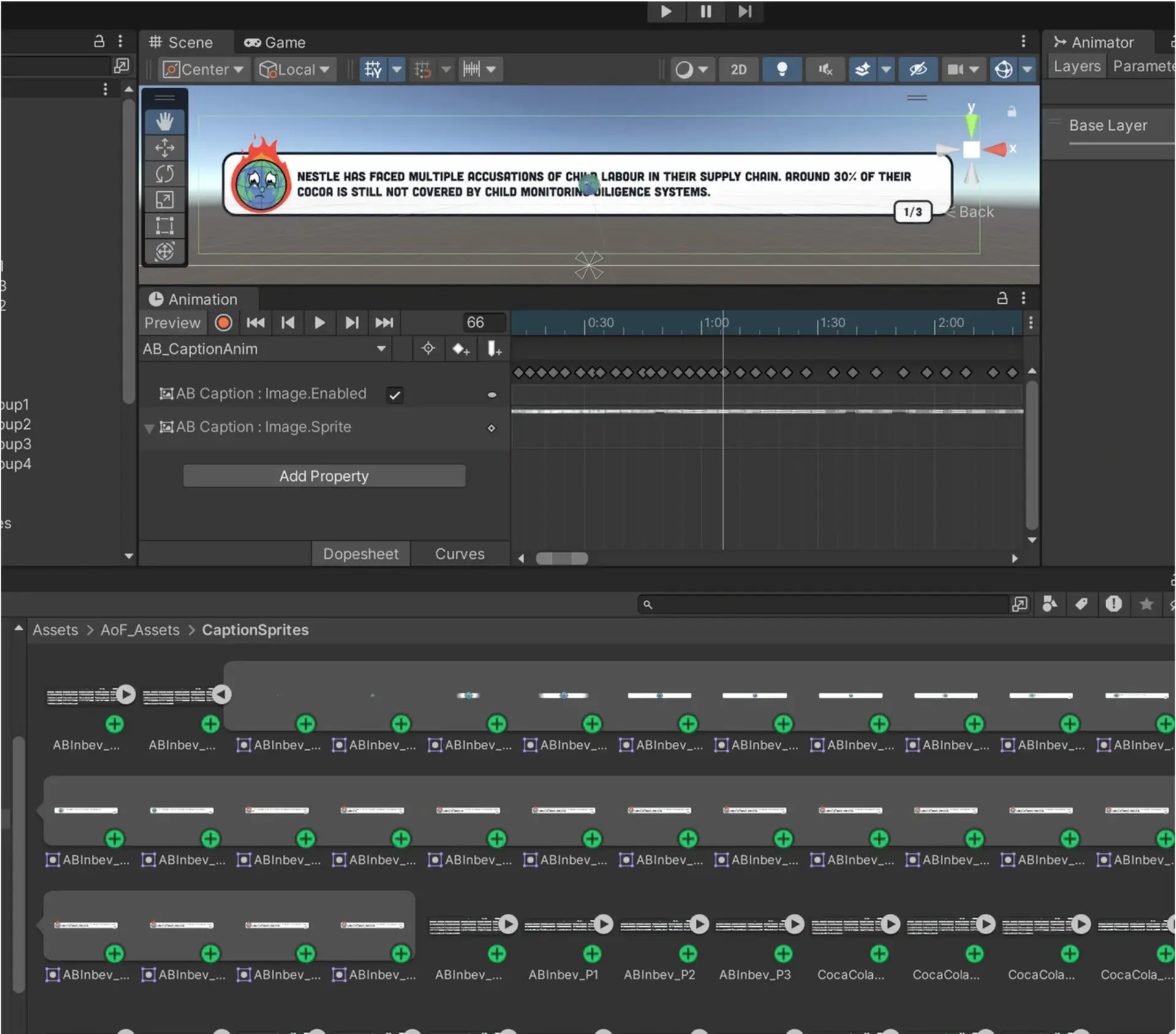Click Add Event icon in Animation window
This screenshot has width=1176, height=1034.
coord(494,349)
